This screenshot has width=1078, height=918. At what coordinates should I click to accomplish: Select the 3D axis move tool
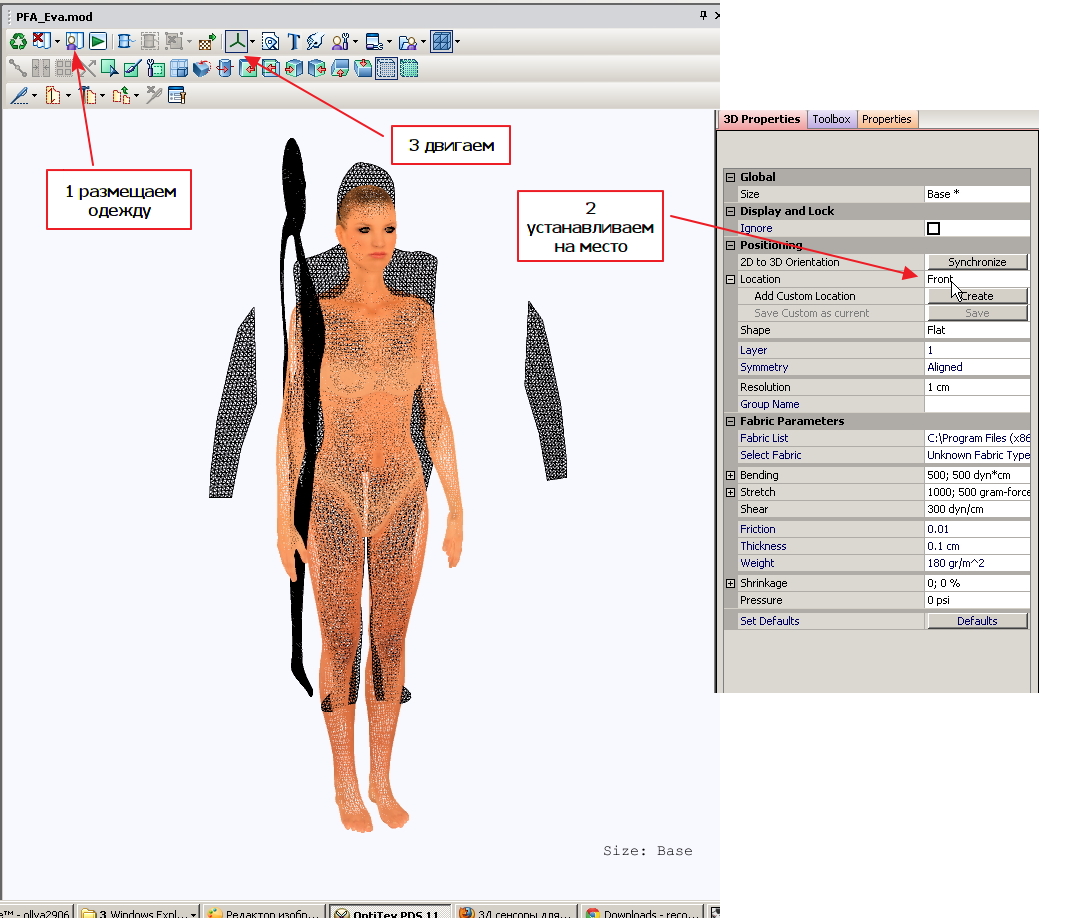tap(236, 42)
